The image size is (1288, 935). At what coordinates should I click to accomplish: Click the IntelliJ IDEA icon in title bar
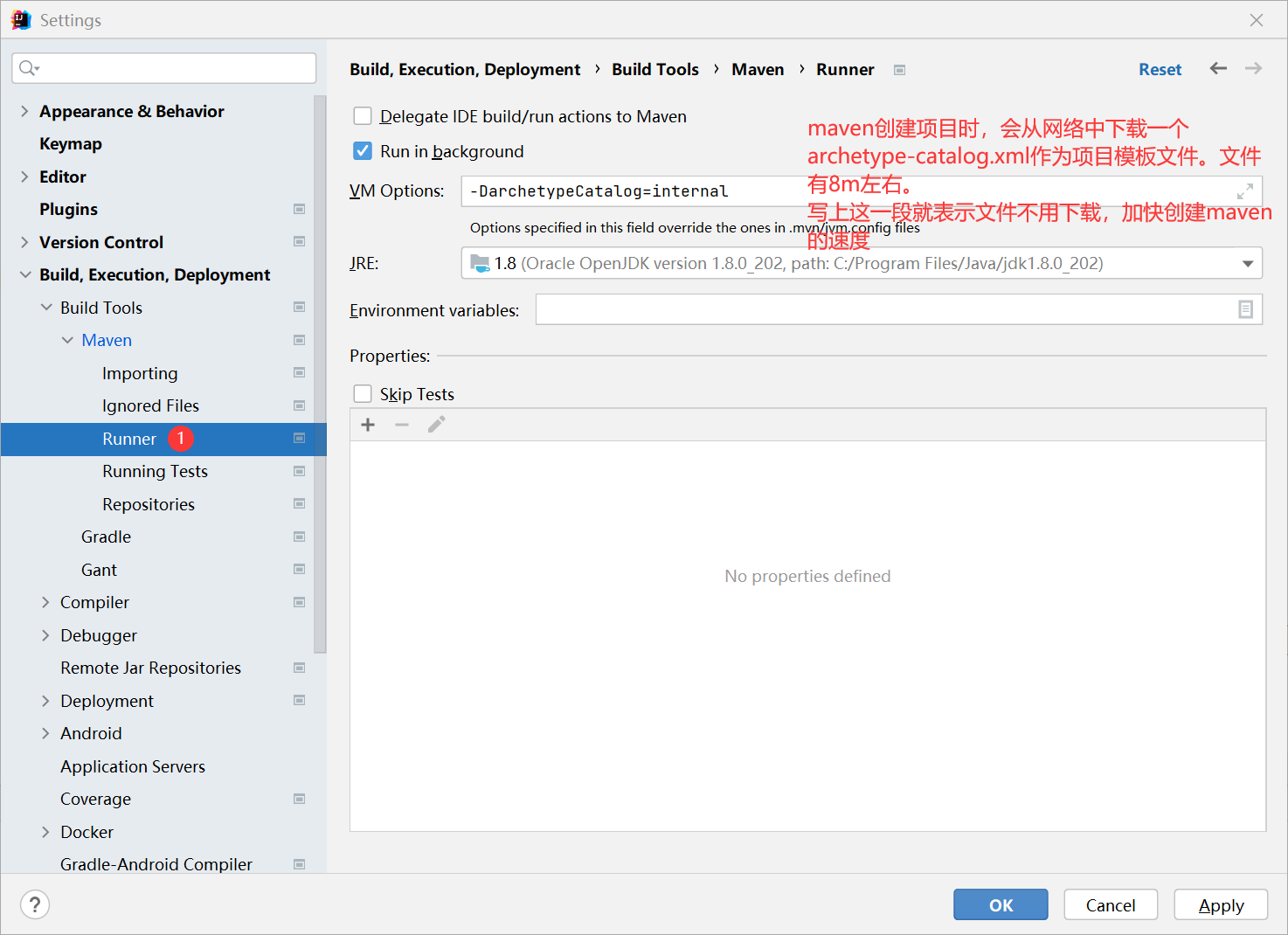click(x=21, y=19)
